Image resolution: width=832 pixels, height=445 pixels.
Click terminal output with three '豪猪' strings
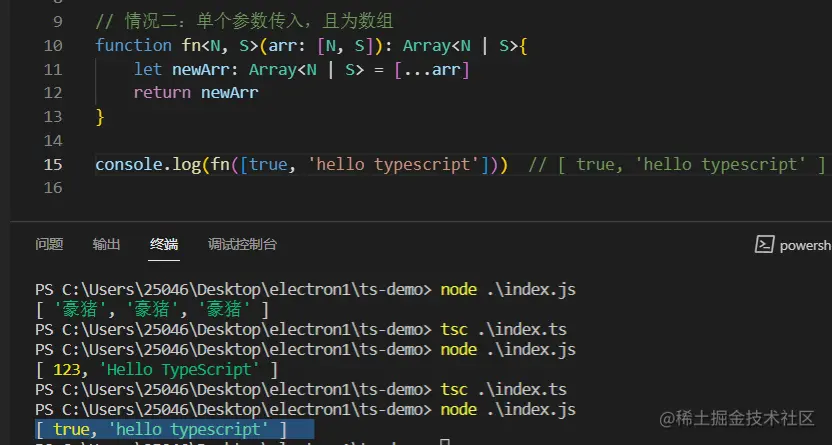click(152, 310)
